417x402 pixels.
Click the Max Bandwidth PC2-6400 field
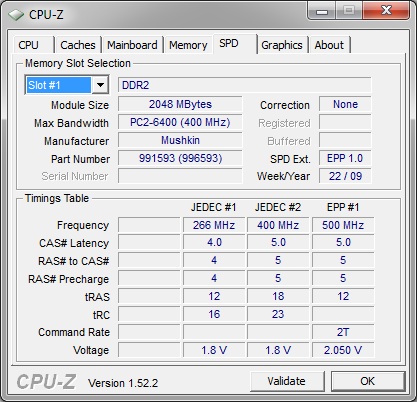[180, 122]
